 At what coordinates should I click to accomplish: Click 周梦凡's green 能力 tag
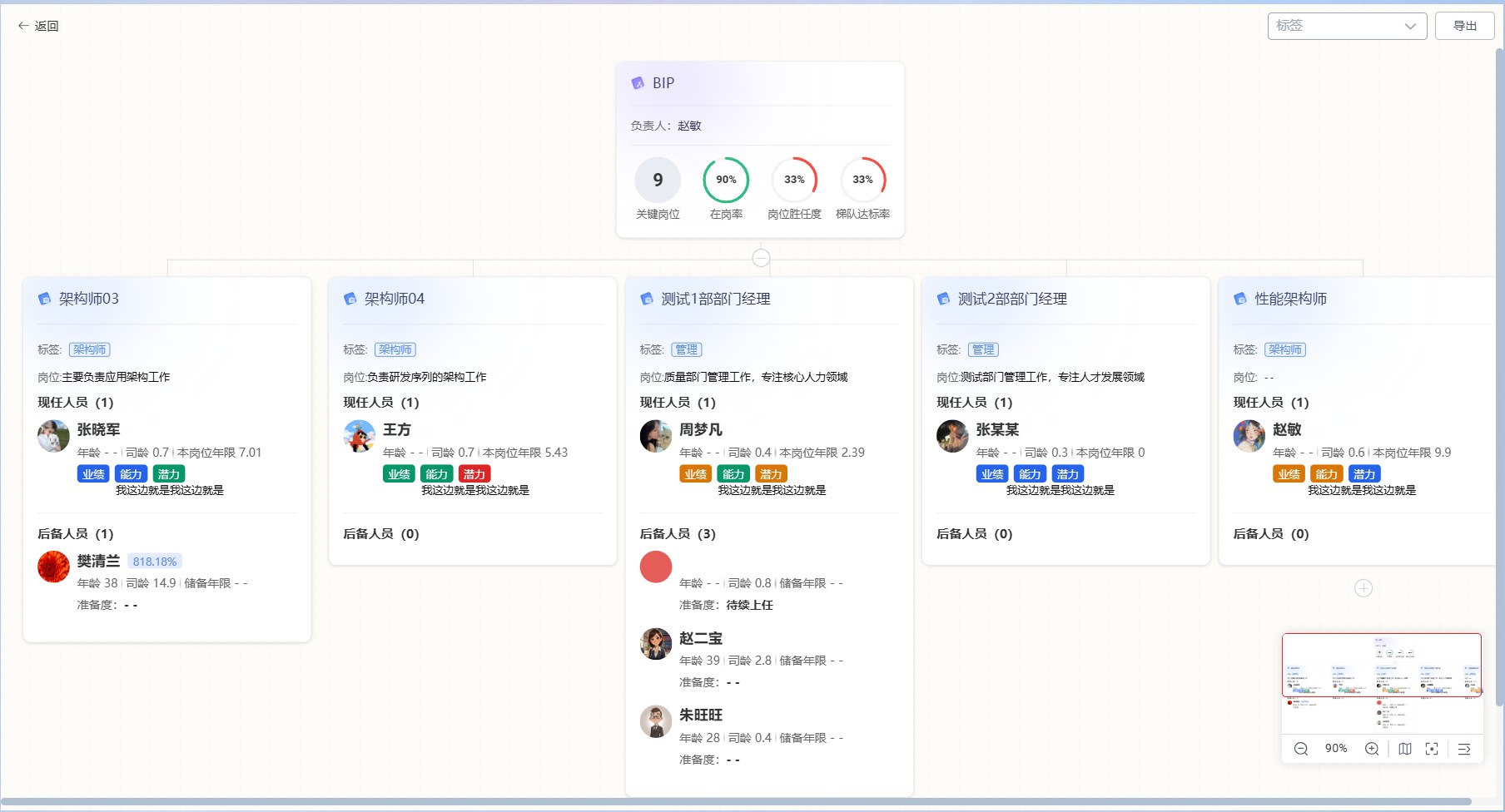pyautogui.click(x=733, y=474)
